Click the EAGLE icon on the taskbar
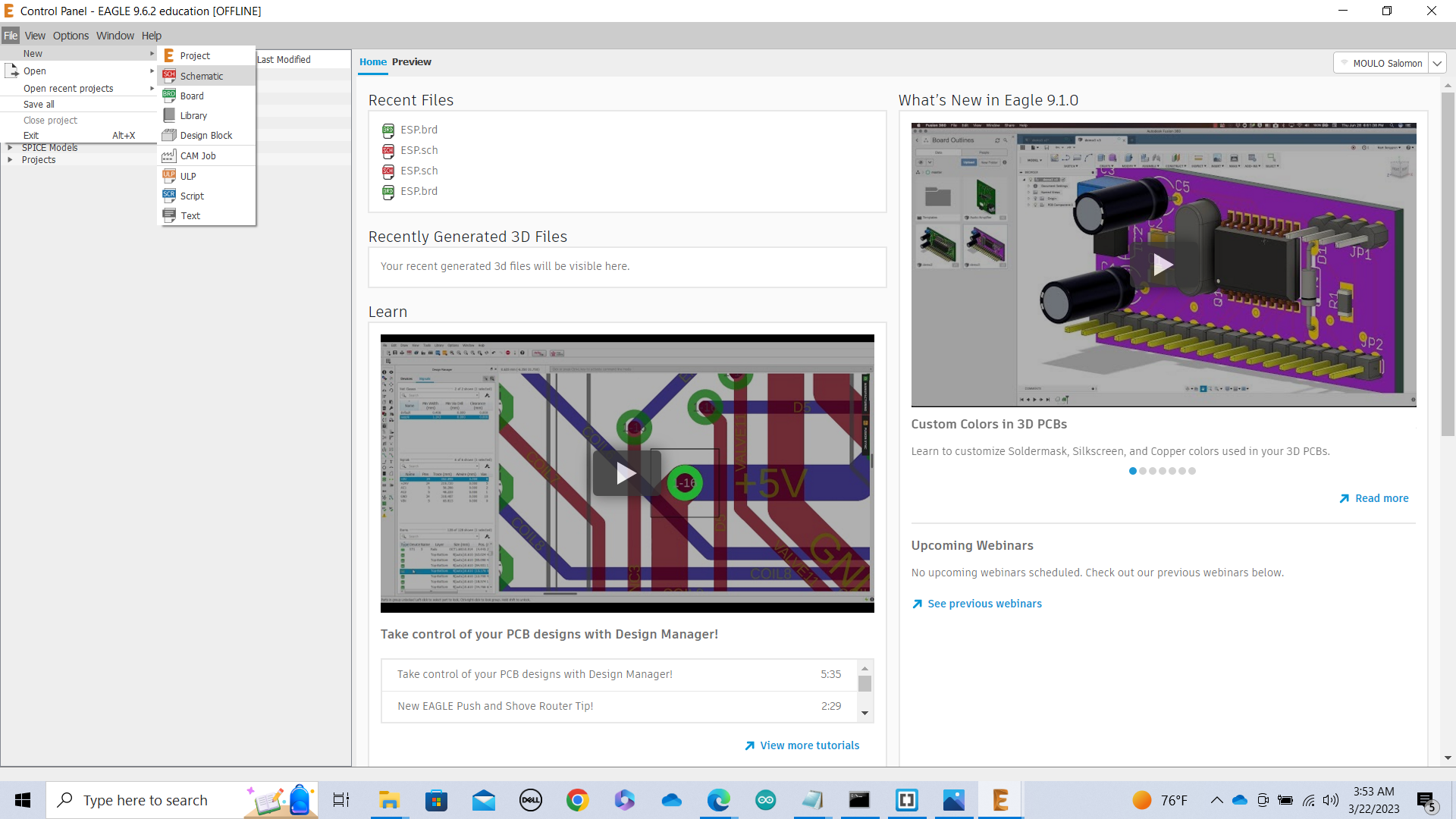Viewport: 1456px width, 819px height. [1001, 800]
